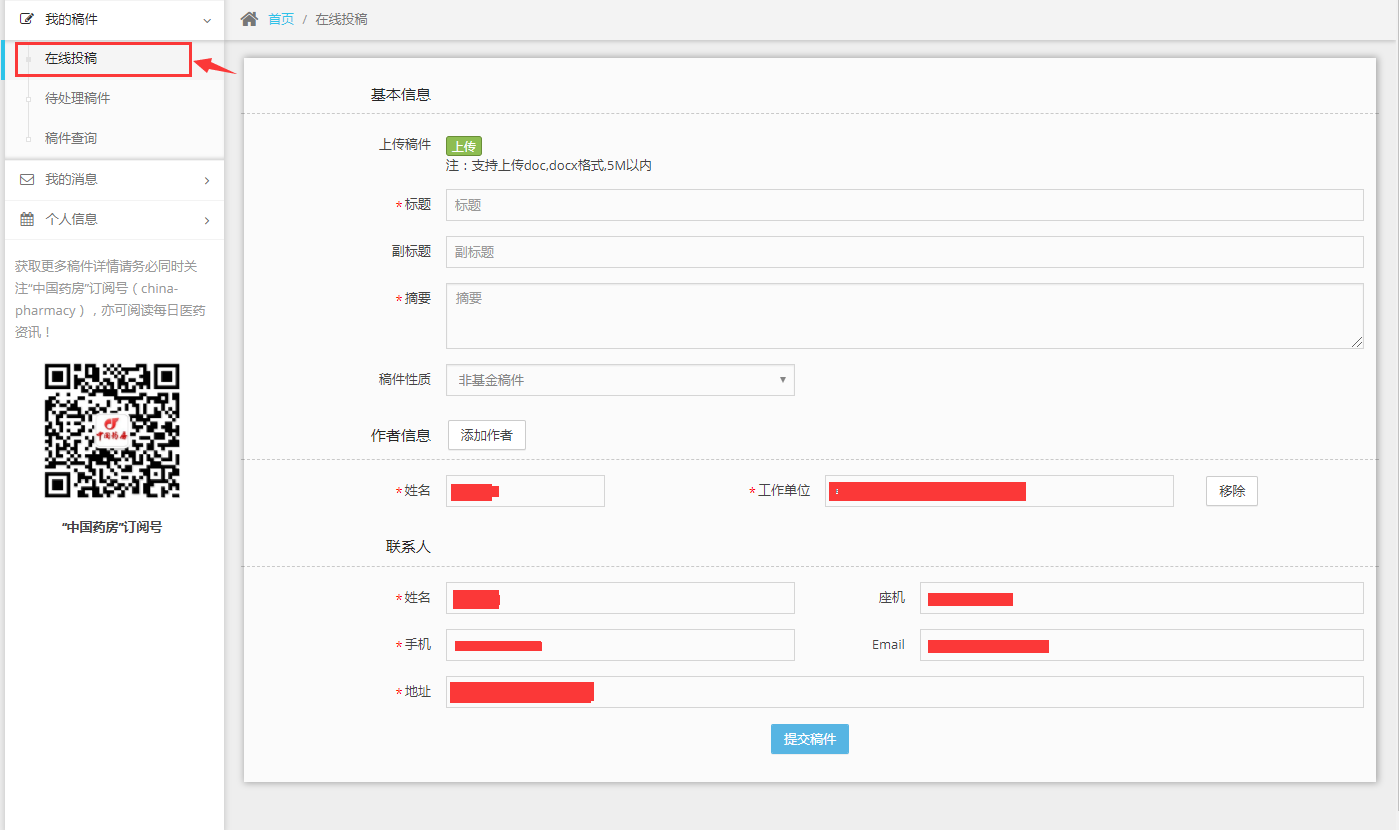The image size is (1399, 830).
Task: Click the 标题 input field
Action: [x=904, y=205]
